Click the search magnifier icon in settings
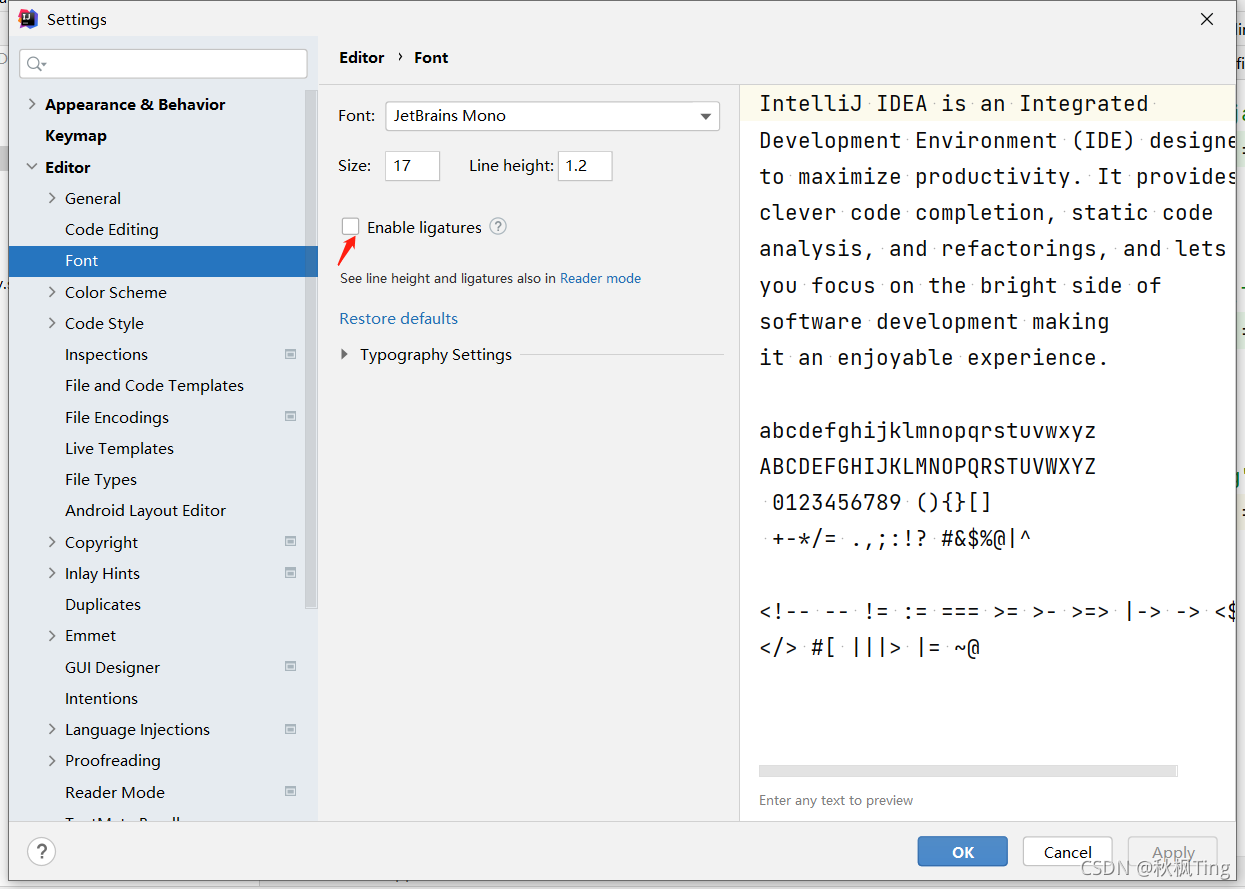The height and width of the screenshot is (889, 1245). click(35, 64)
